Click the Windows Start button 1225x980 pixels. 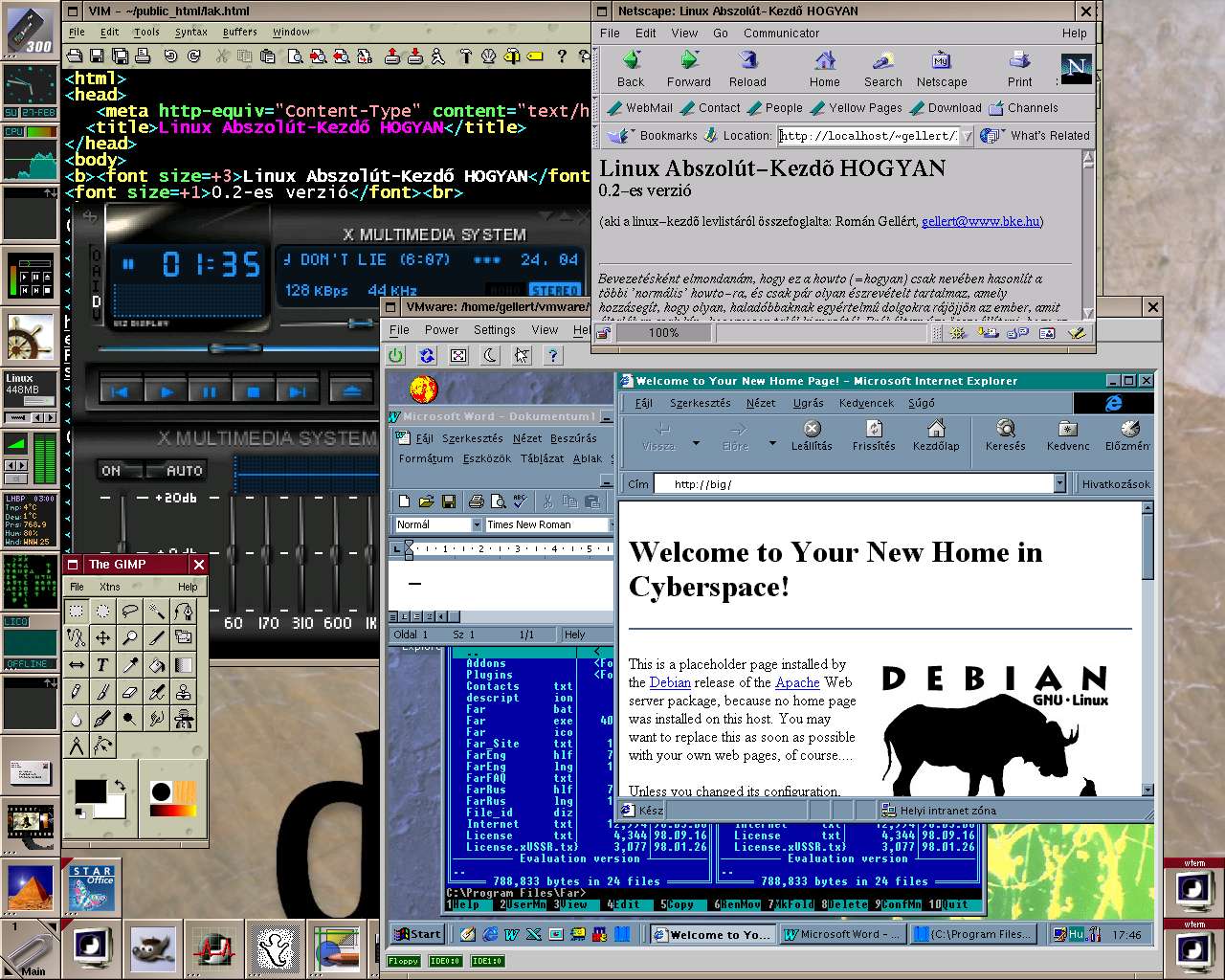point(417,934)
